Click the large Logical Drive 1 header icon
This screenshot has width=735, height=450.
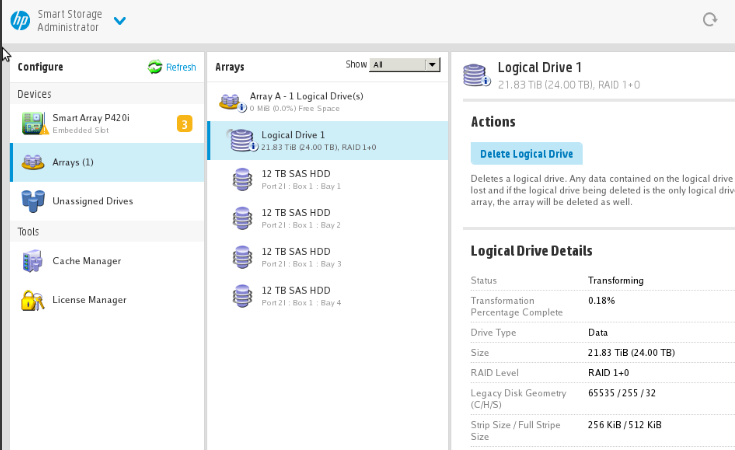(x=476, y=75)
